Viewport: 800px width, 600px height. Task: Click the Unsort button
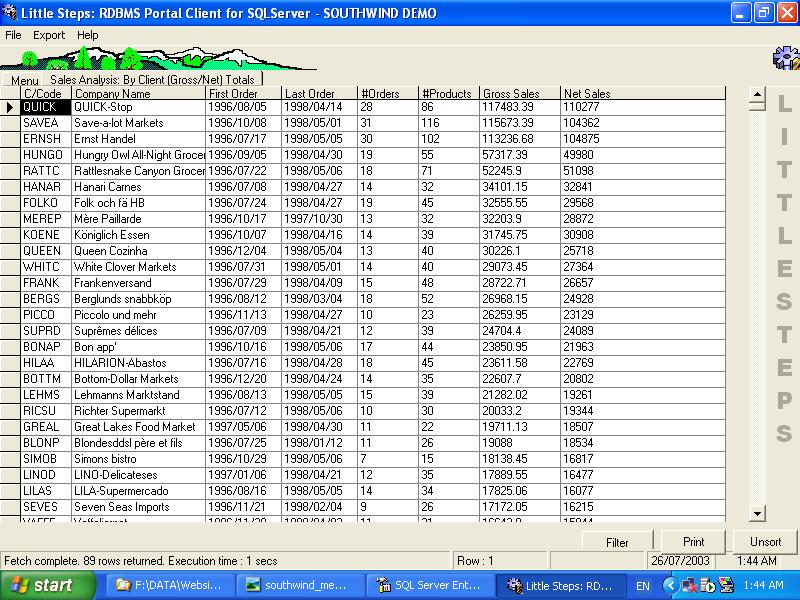coord(765,541)
